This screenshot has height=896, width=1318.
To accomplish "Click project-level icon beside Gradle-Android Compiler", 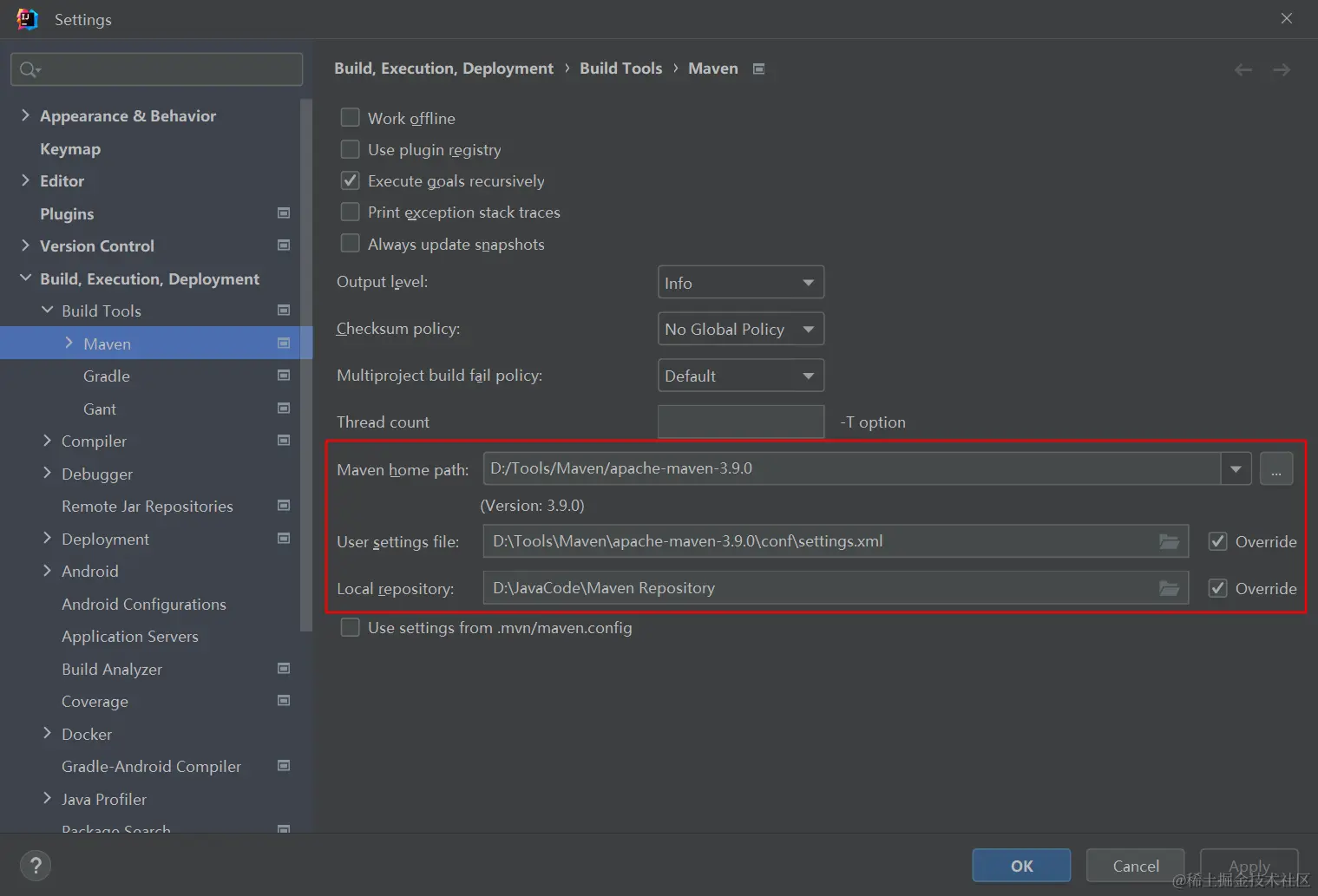I will (283, 766).
